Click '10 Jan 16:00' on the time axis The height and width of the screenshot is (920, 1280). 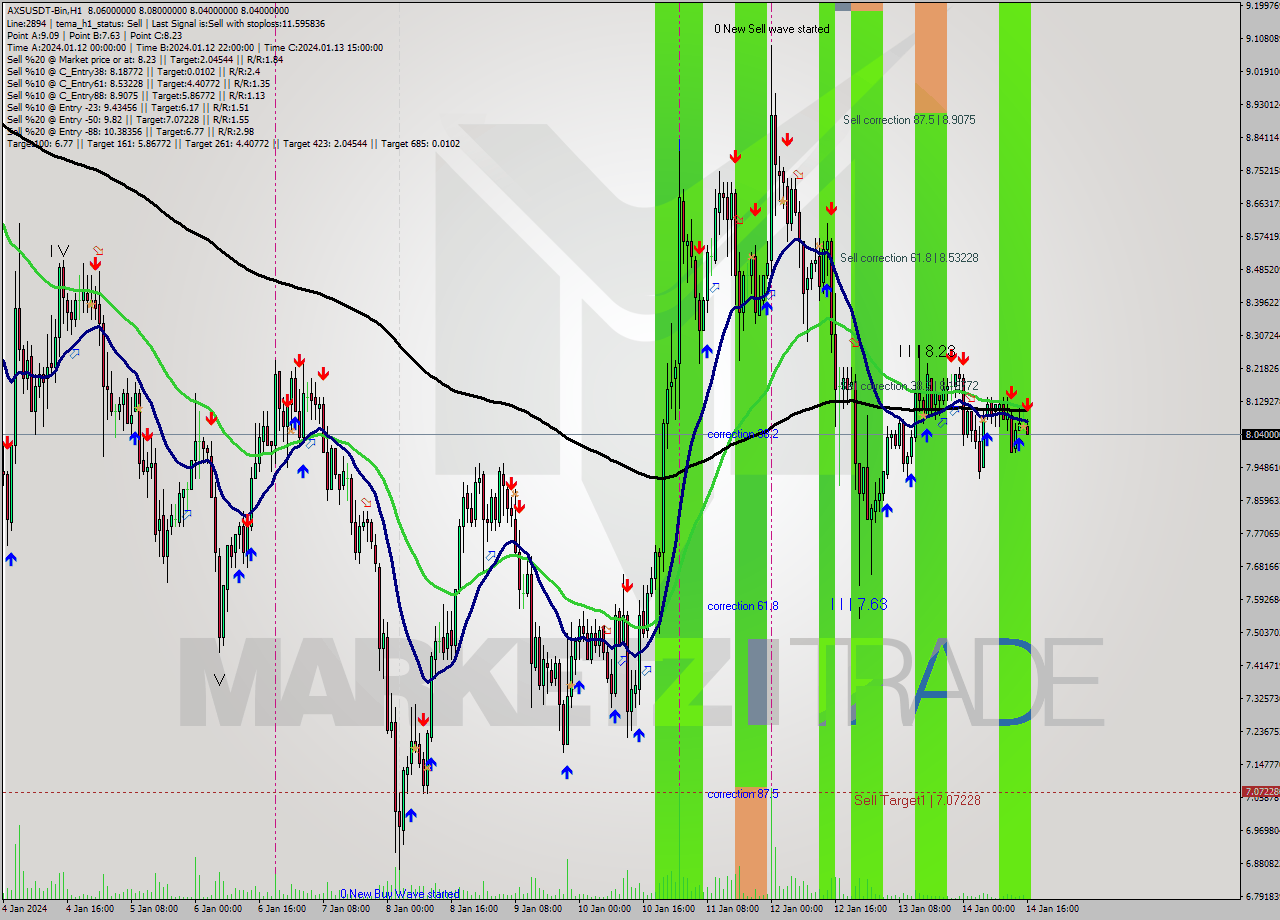point(668,909)
